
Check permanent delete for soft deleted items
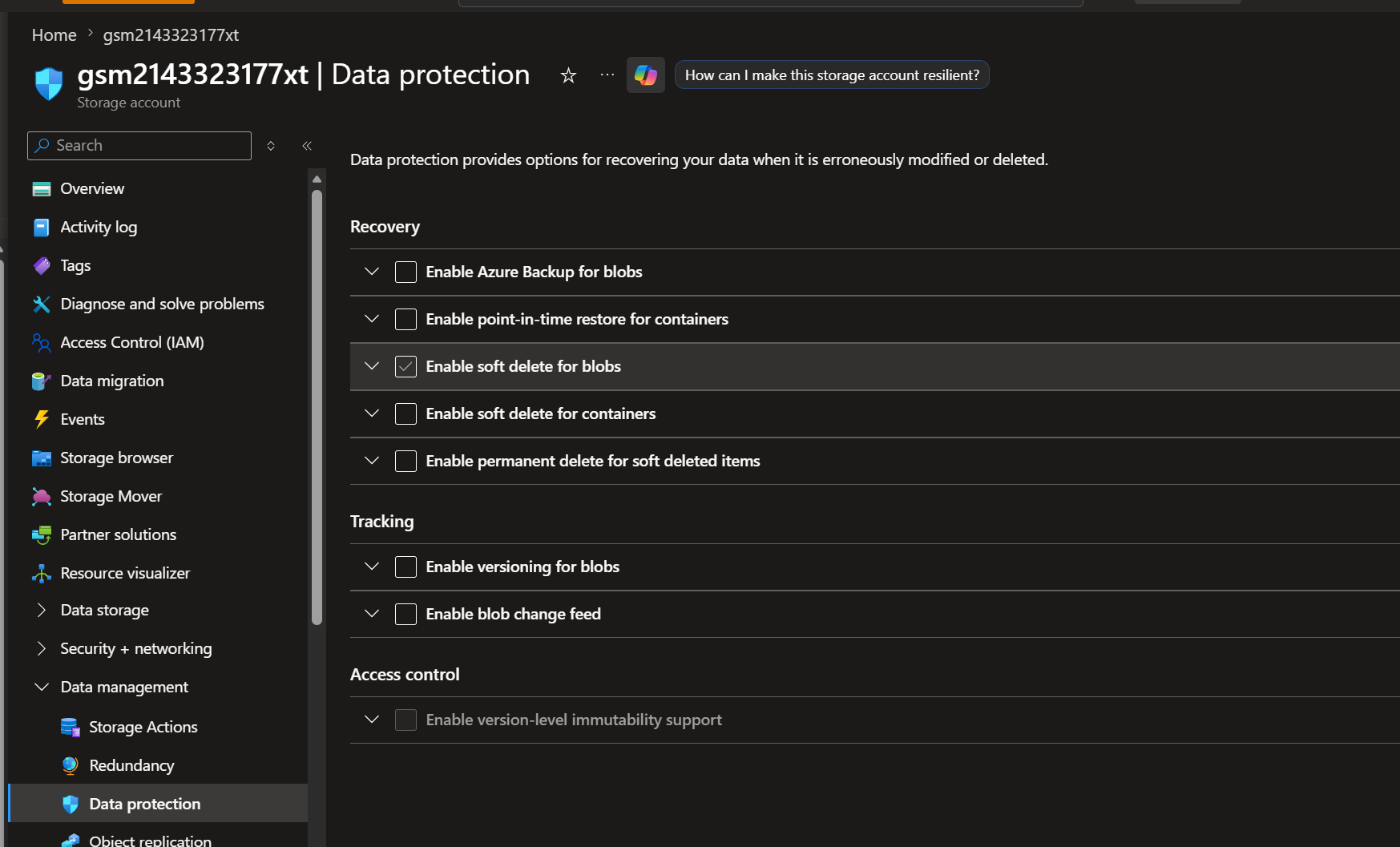tap(405, 462)
